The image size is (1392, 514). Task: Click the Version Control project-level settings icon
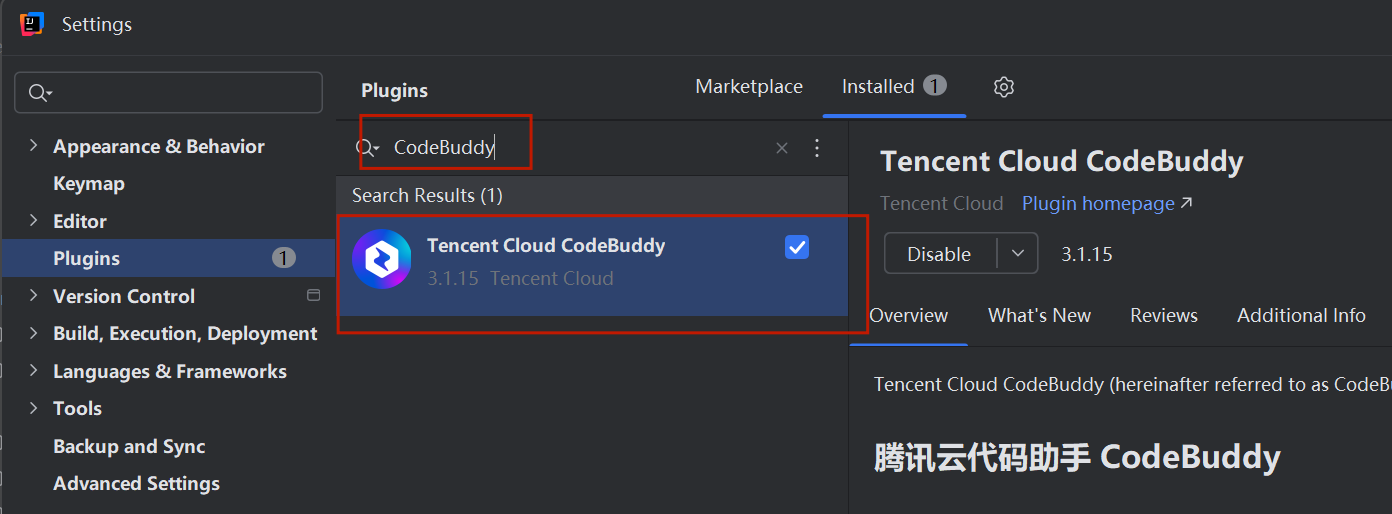pyautogui.click(x=313, y=295)
